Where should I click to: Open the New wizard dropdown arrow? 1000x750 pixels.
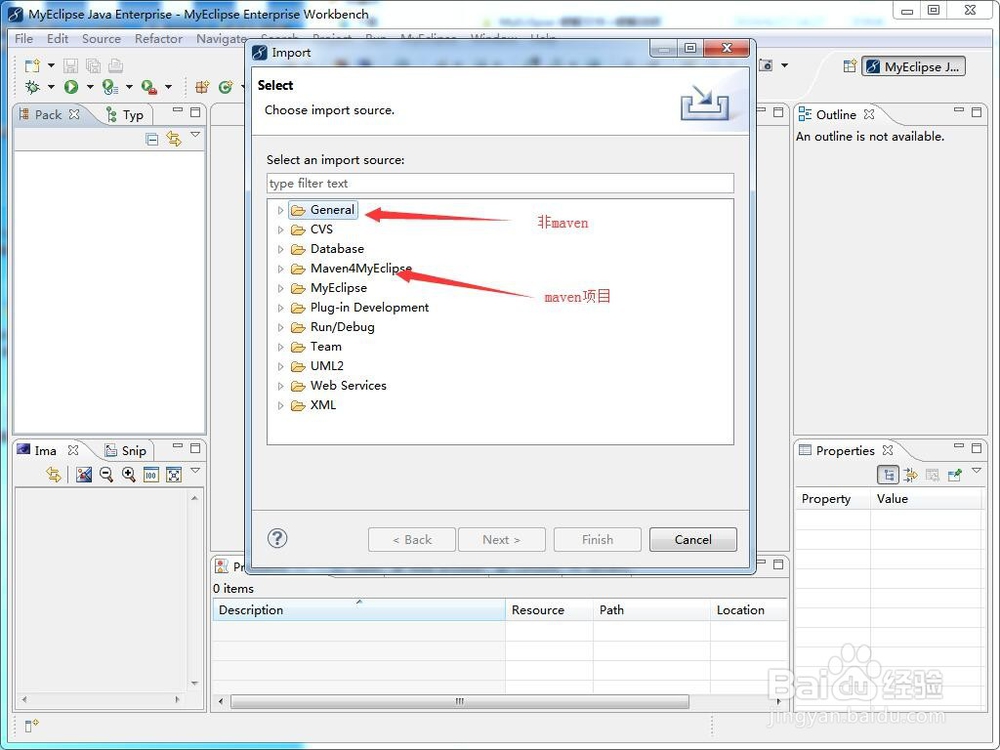51,65
